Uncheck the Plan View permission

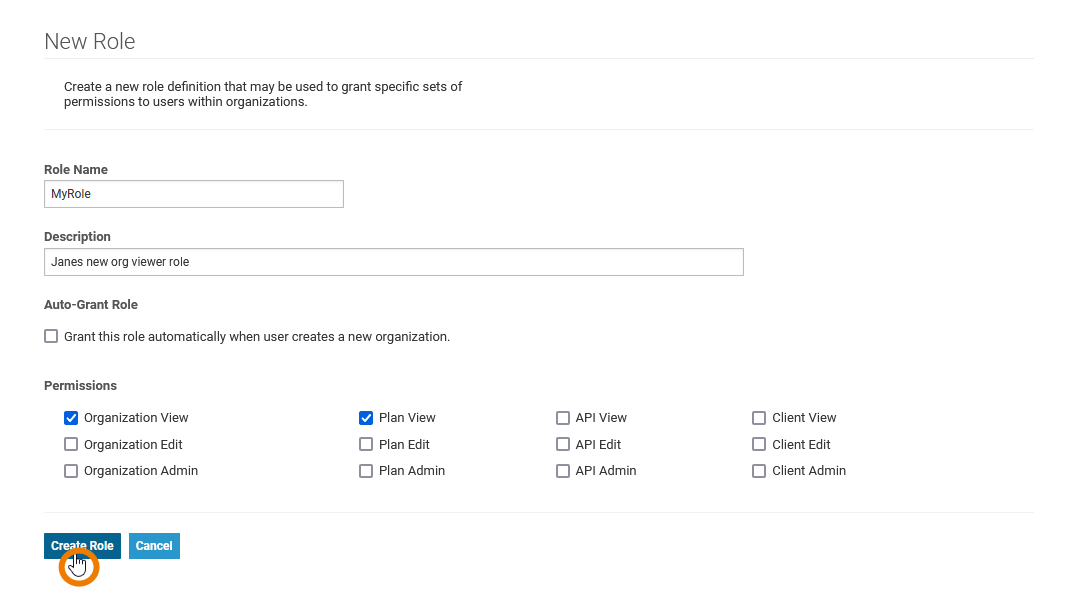pos(366,418)
